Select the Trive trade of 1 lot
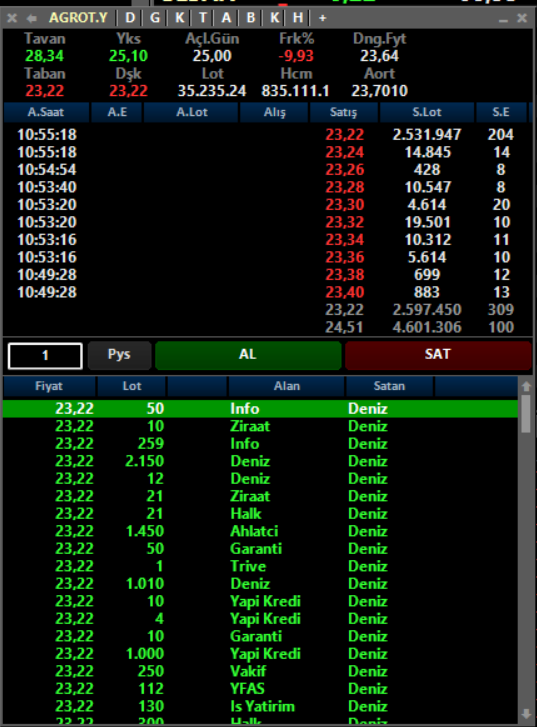 260,566
